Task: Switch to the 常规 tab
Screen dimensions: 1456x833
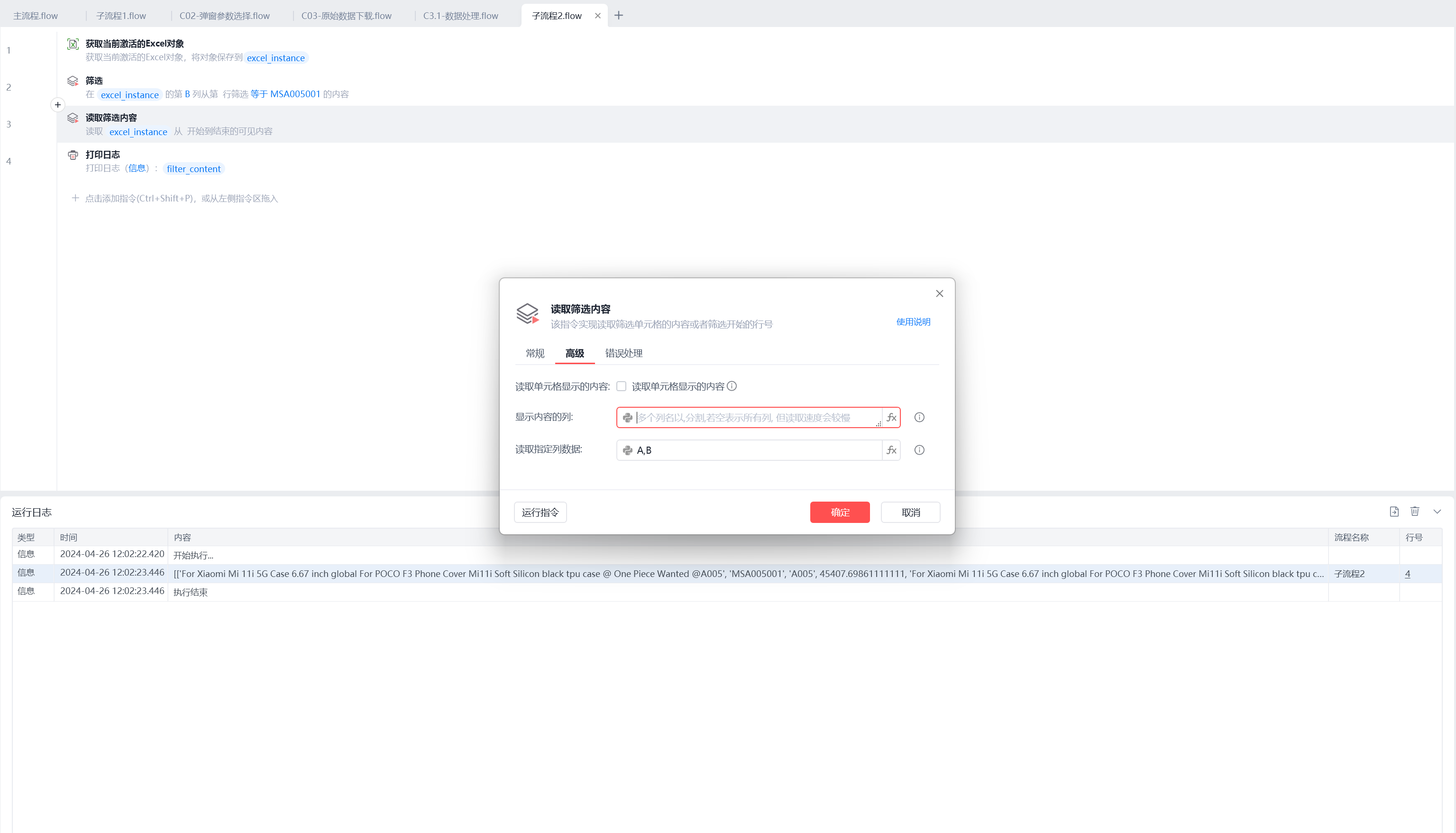Action: click(535, 353)
